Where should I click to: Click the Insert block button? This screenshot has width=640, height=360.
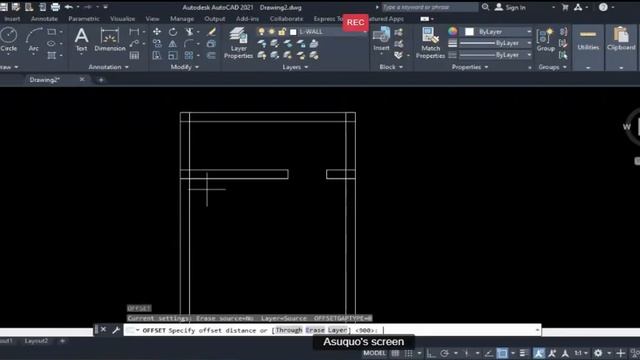coord(381,40)
